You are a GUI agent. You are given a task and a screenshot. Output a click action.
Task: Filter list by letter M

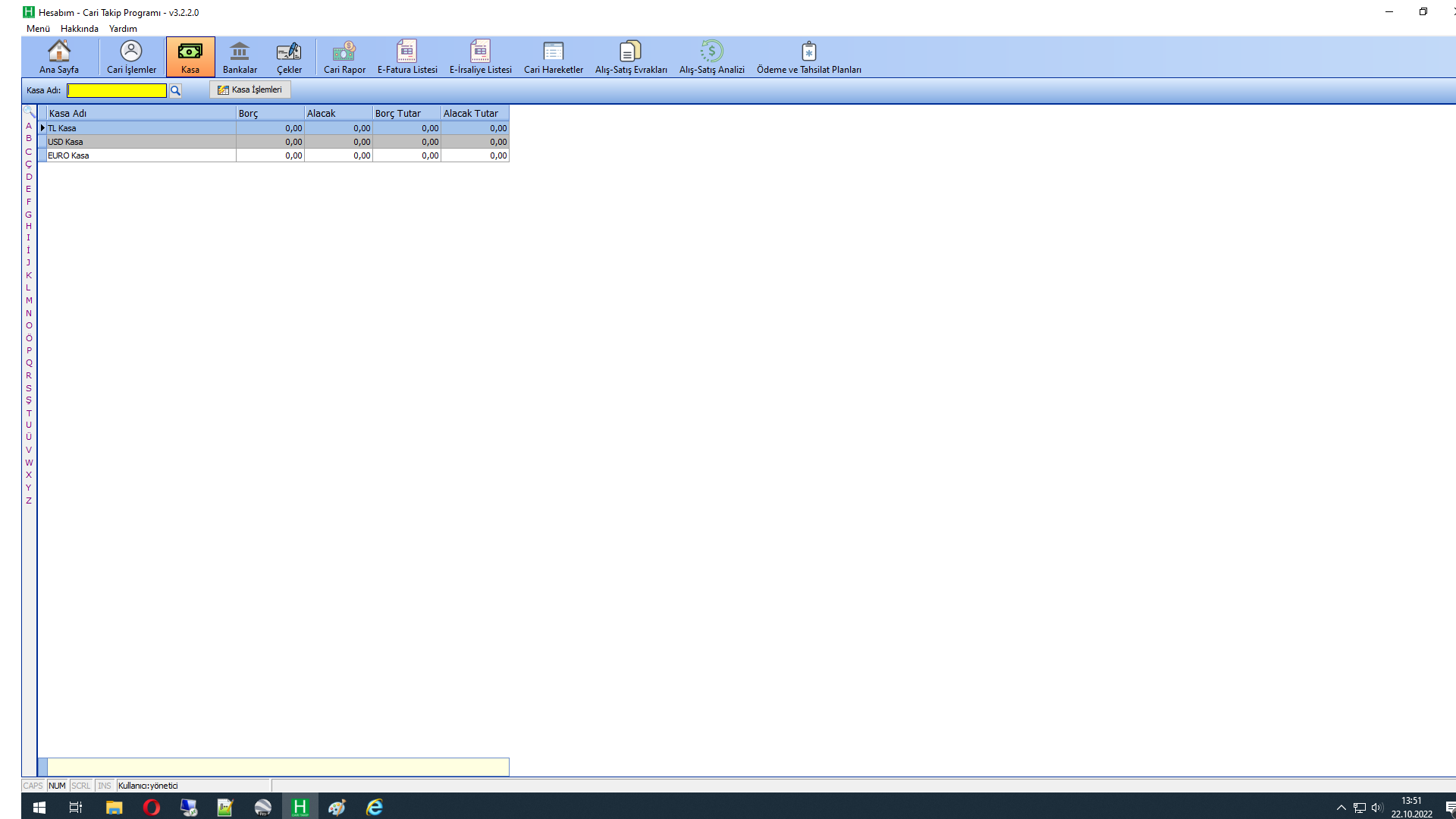29,300
